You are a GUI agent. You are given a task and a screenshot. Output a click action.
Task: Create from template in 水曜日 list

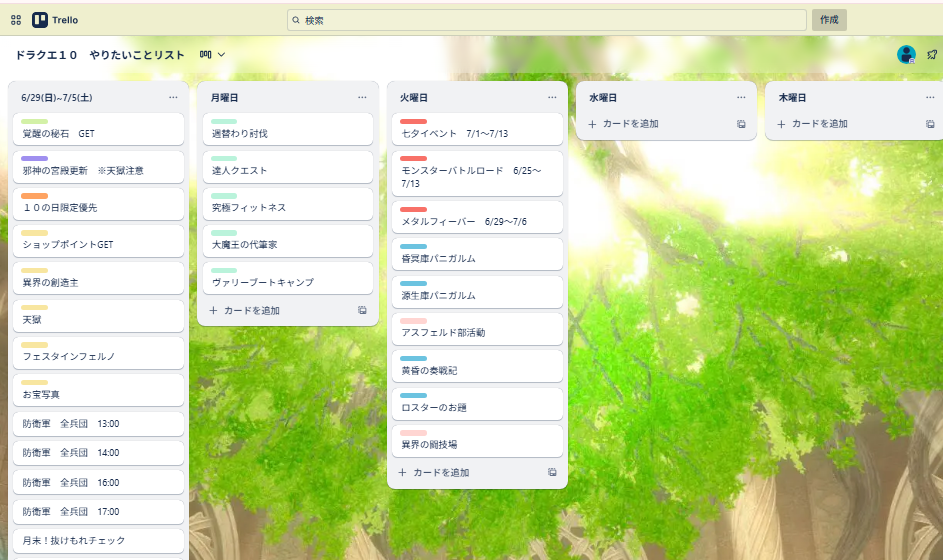coord(741,123)
